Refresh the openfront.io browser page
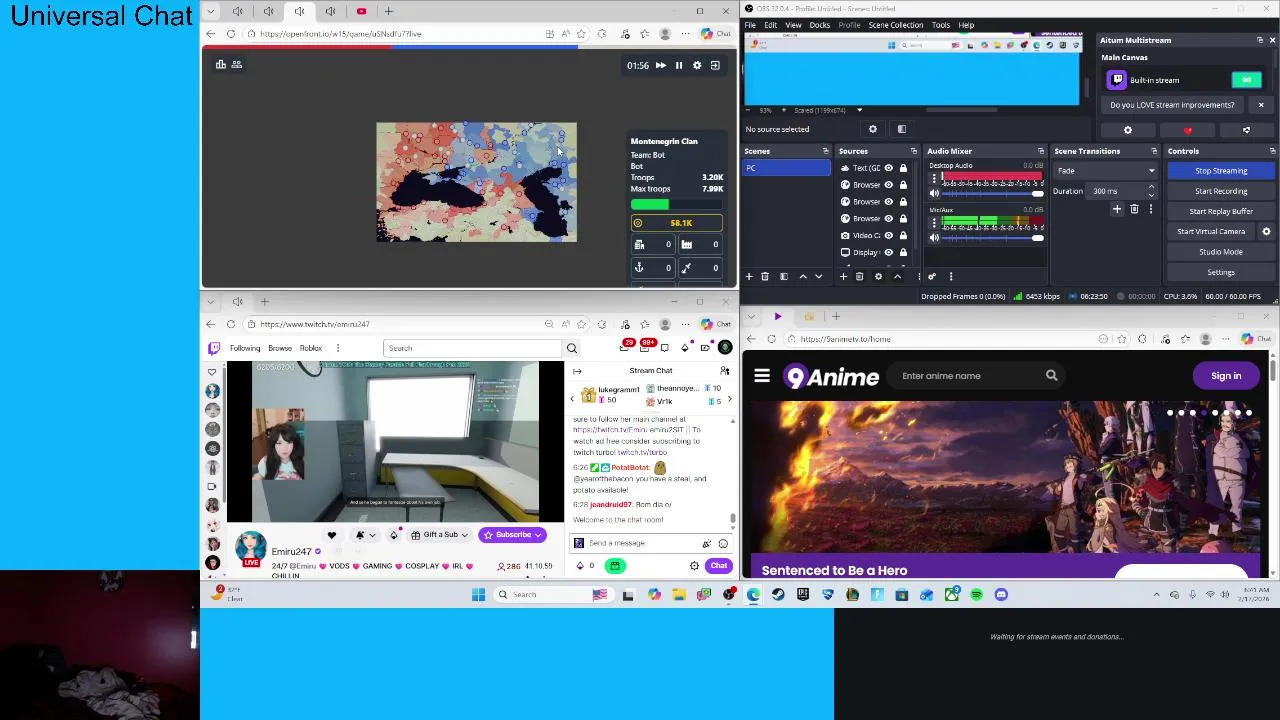Image resolution: width=1280 pixels, height=720 pixels. click(231, 34)
